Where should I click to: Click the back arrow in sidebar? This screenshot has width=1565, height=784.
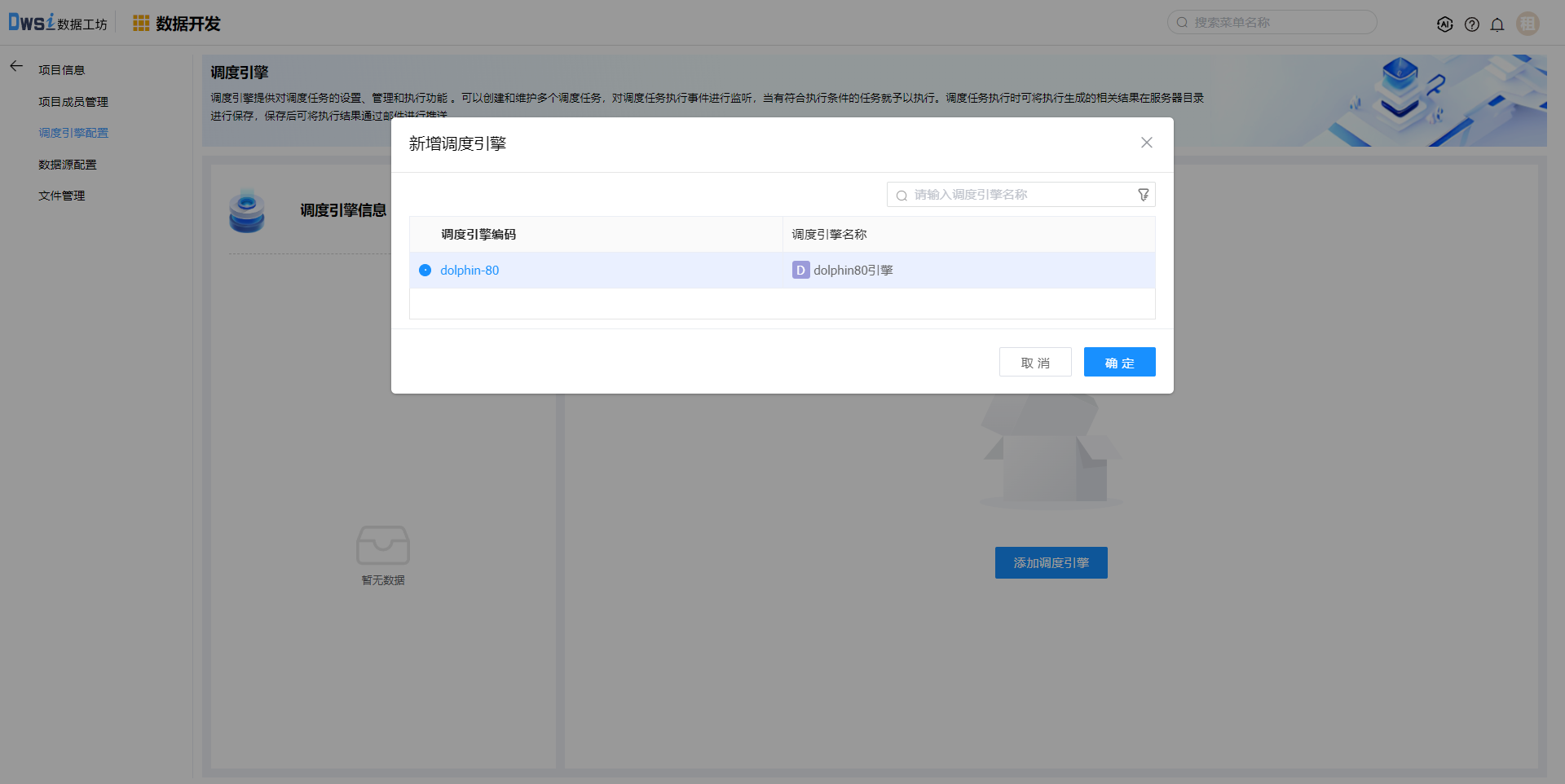16,66
